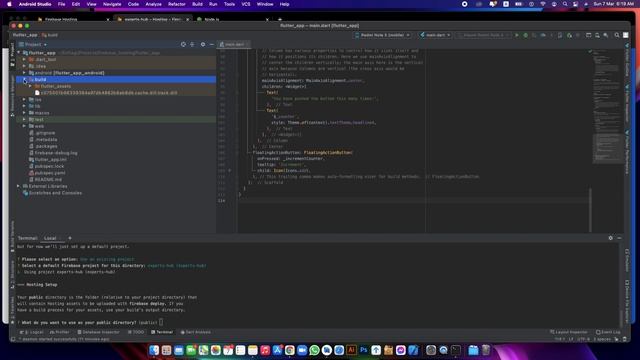Image resolution: width=640 pixels, height=360 pixels.
Task: Hide the terminal panel with minus icon
Action: [x=619, y=238]
